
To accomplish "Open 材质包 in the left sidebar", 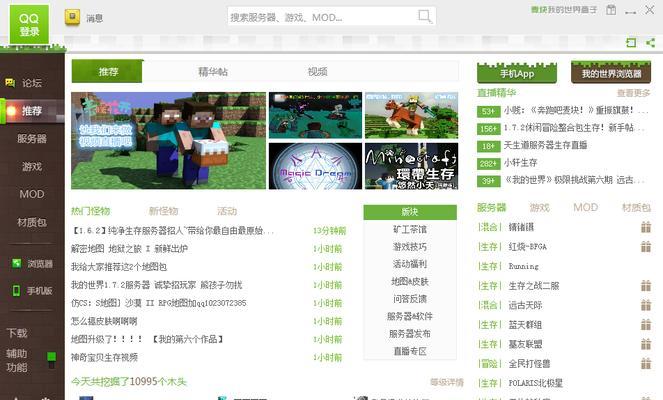I will pyautogui.click(x=32, y=222).
